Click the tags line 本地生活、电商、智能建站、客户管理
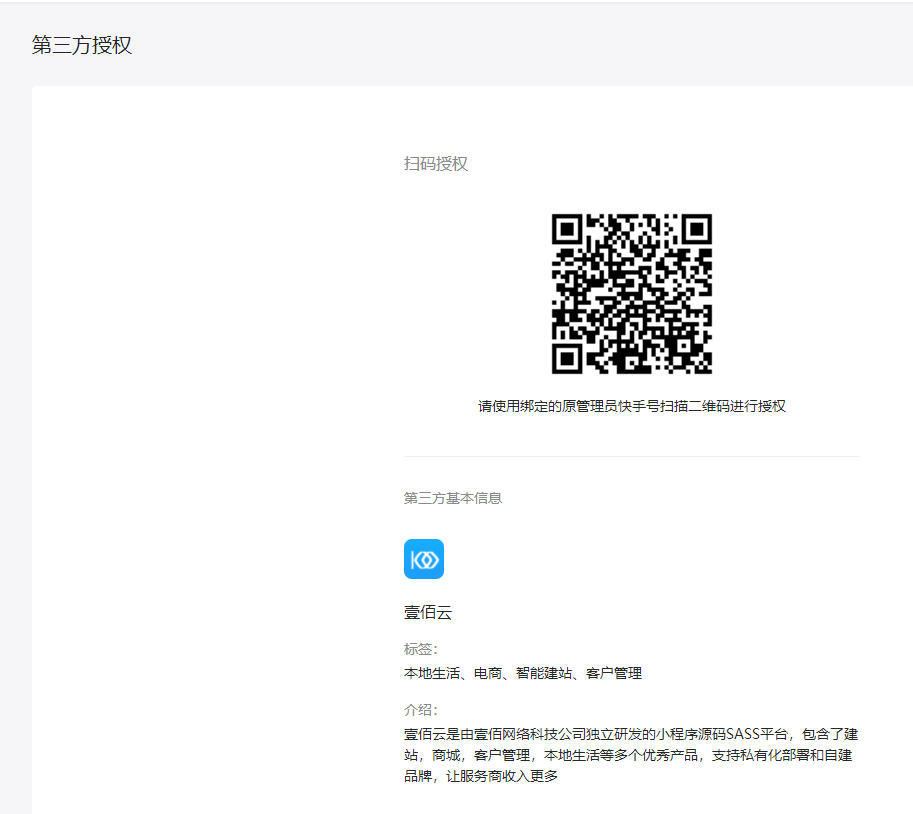 (523, 673)
